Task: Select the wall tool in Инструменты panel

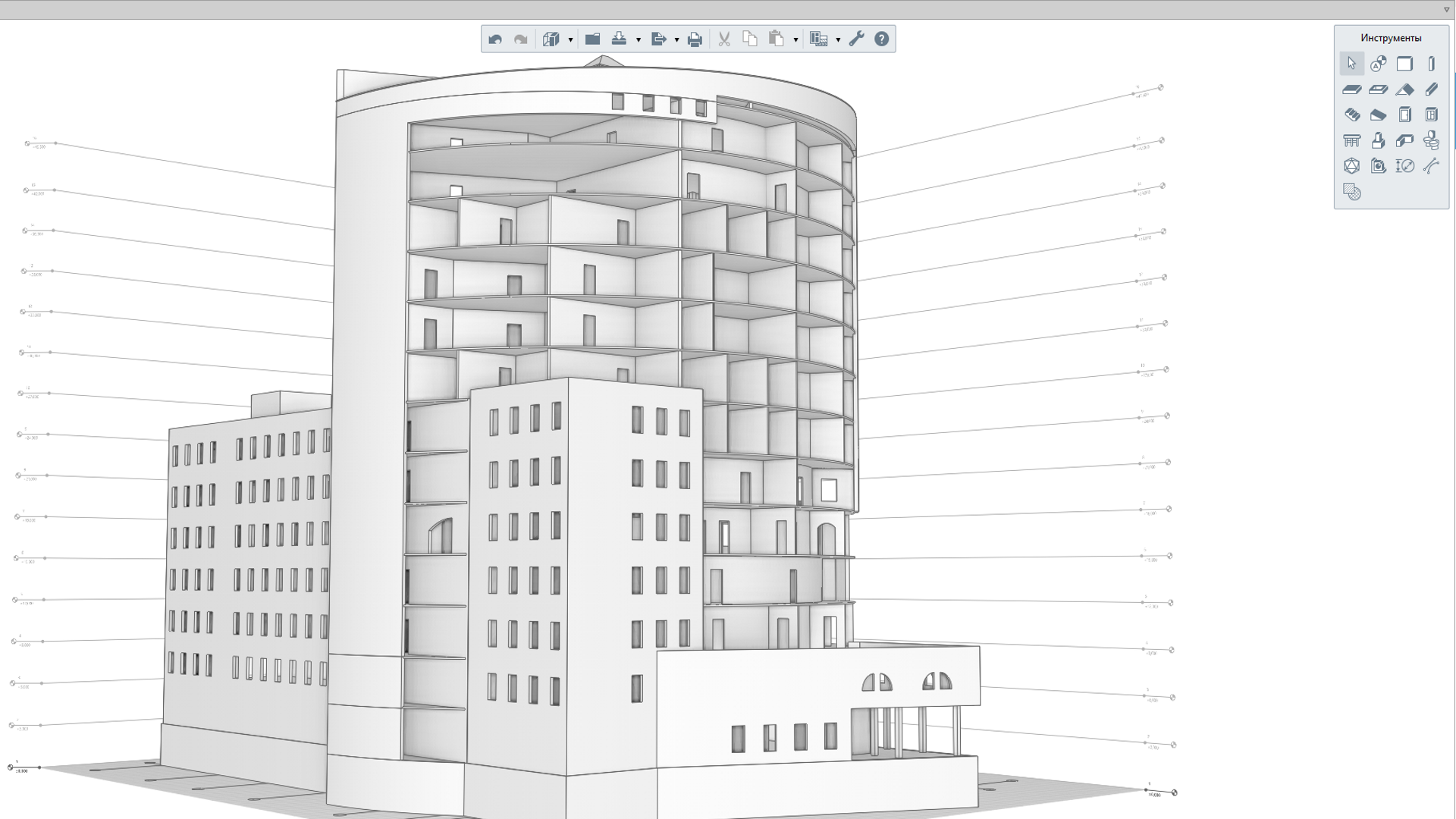Action: (x=1404, y=64)
